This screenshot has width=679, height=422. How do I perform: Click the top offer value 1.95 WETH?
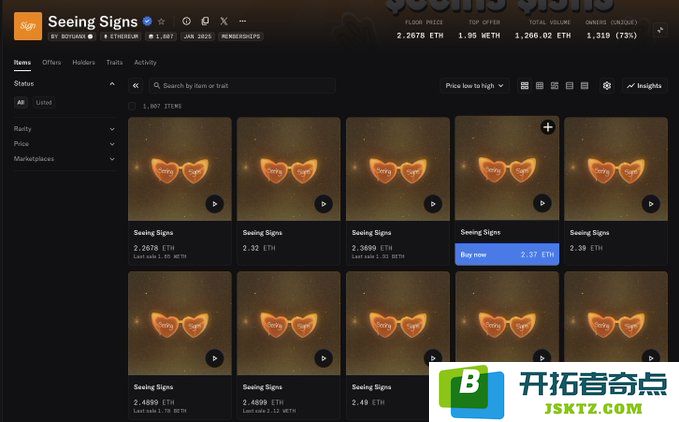point(479,36)
